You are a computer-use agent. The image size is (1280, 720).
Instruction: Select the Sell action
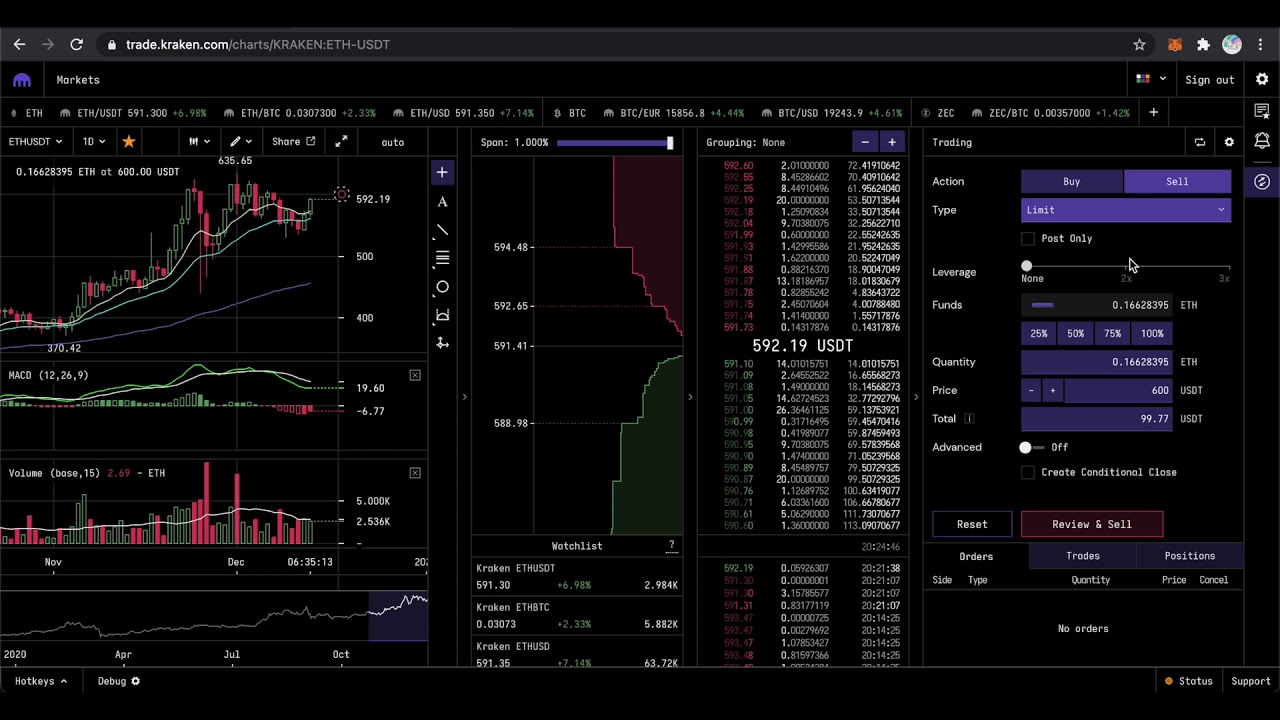pos(1177,182)
